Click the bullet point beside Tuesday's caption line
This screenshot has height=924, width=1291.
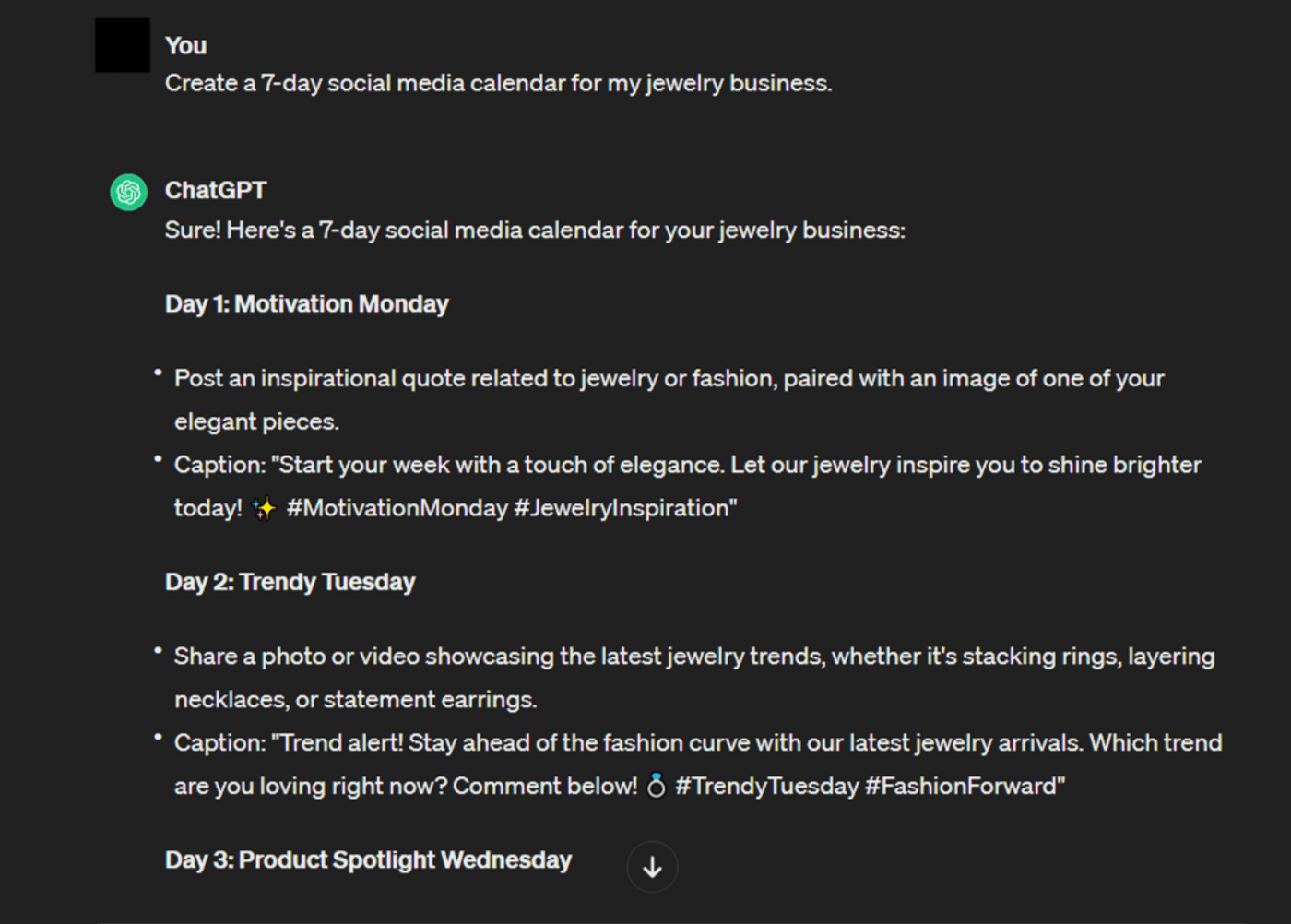[x=157, y=736]
